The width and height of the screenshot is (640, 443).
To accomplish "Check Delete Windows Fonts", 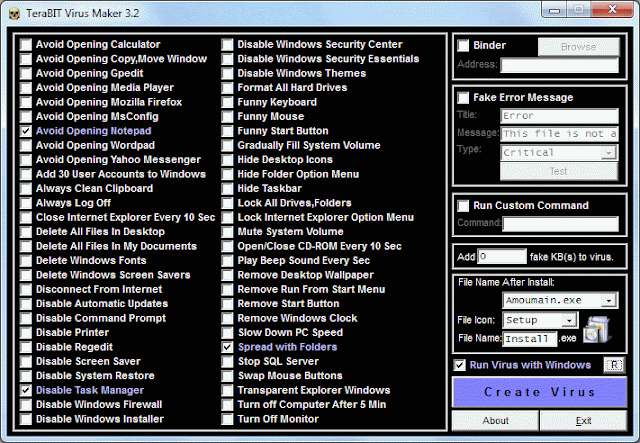I will click(x=26, y=260).
